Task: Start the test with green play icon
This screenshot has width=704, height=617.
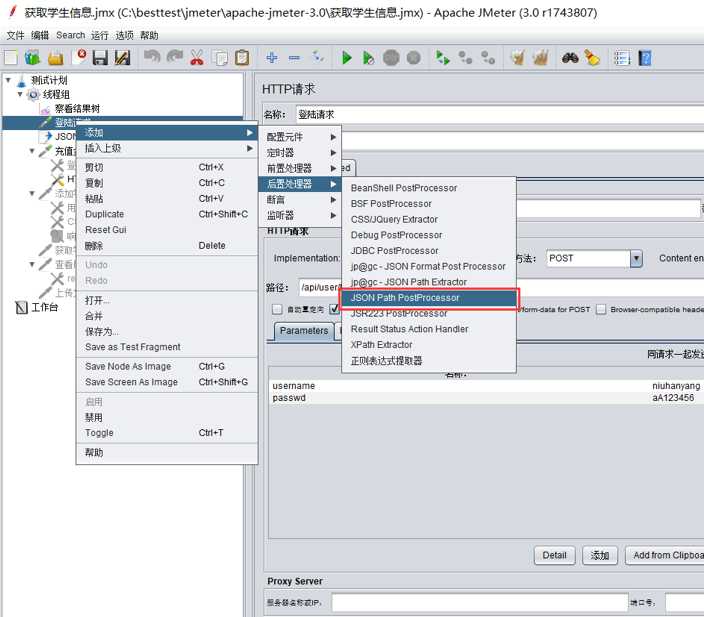Action: (346, 58)
